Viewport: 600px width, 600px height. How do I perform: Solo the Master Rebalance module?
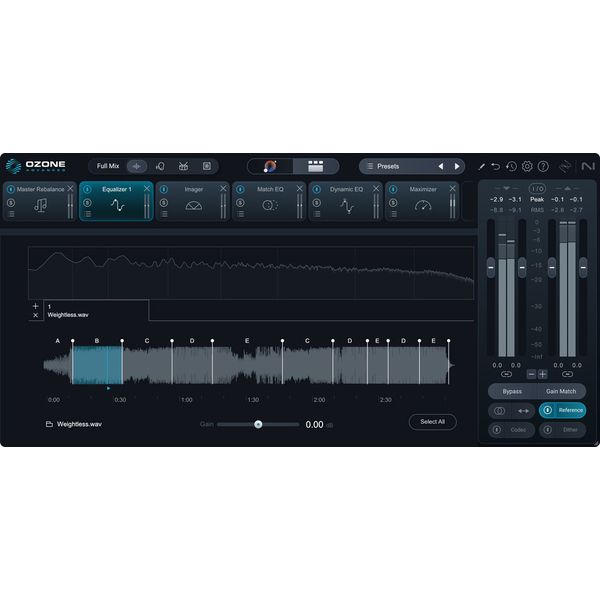(x=11, y=202)
